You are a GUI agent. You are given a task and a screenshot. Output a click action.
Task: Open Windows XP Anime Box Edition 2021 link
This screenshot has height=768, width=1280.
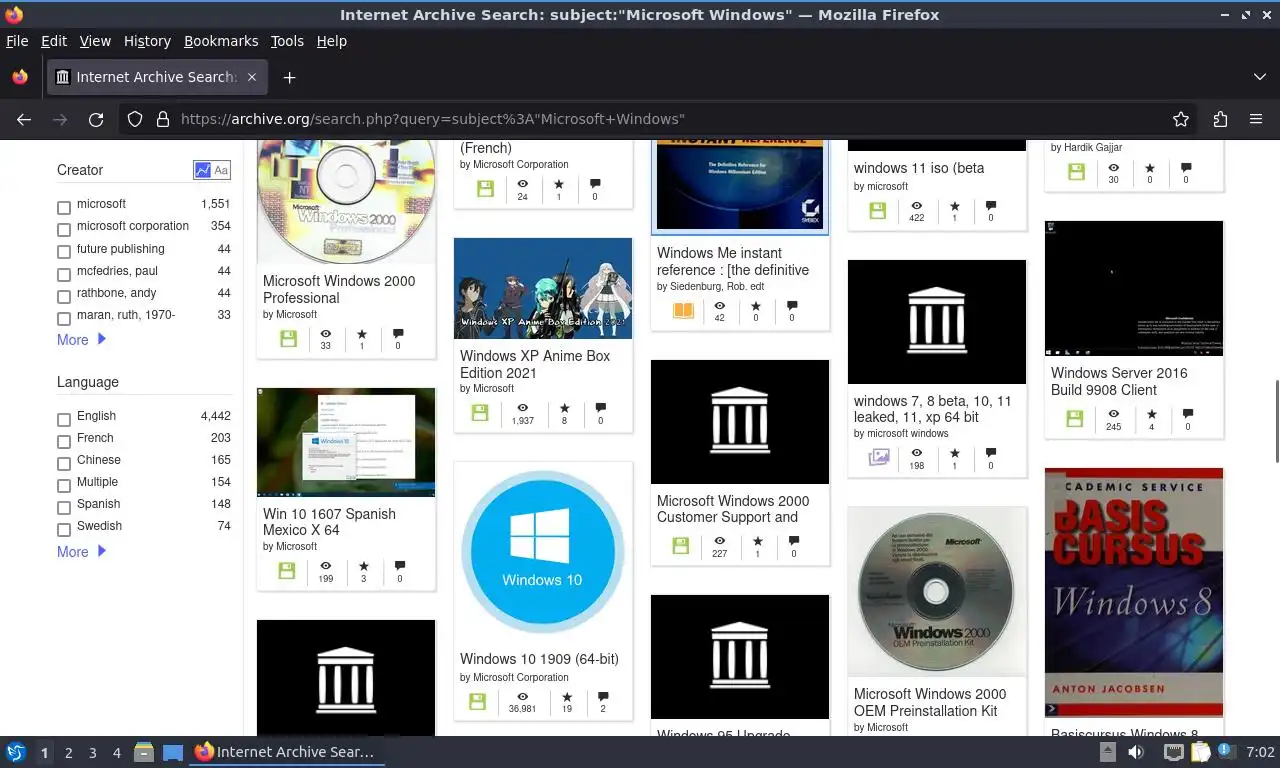(x=535, y=364)
